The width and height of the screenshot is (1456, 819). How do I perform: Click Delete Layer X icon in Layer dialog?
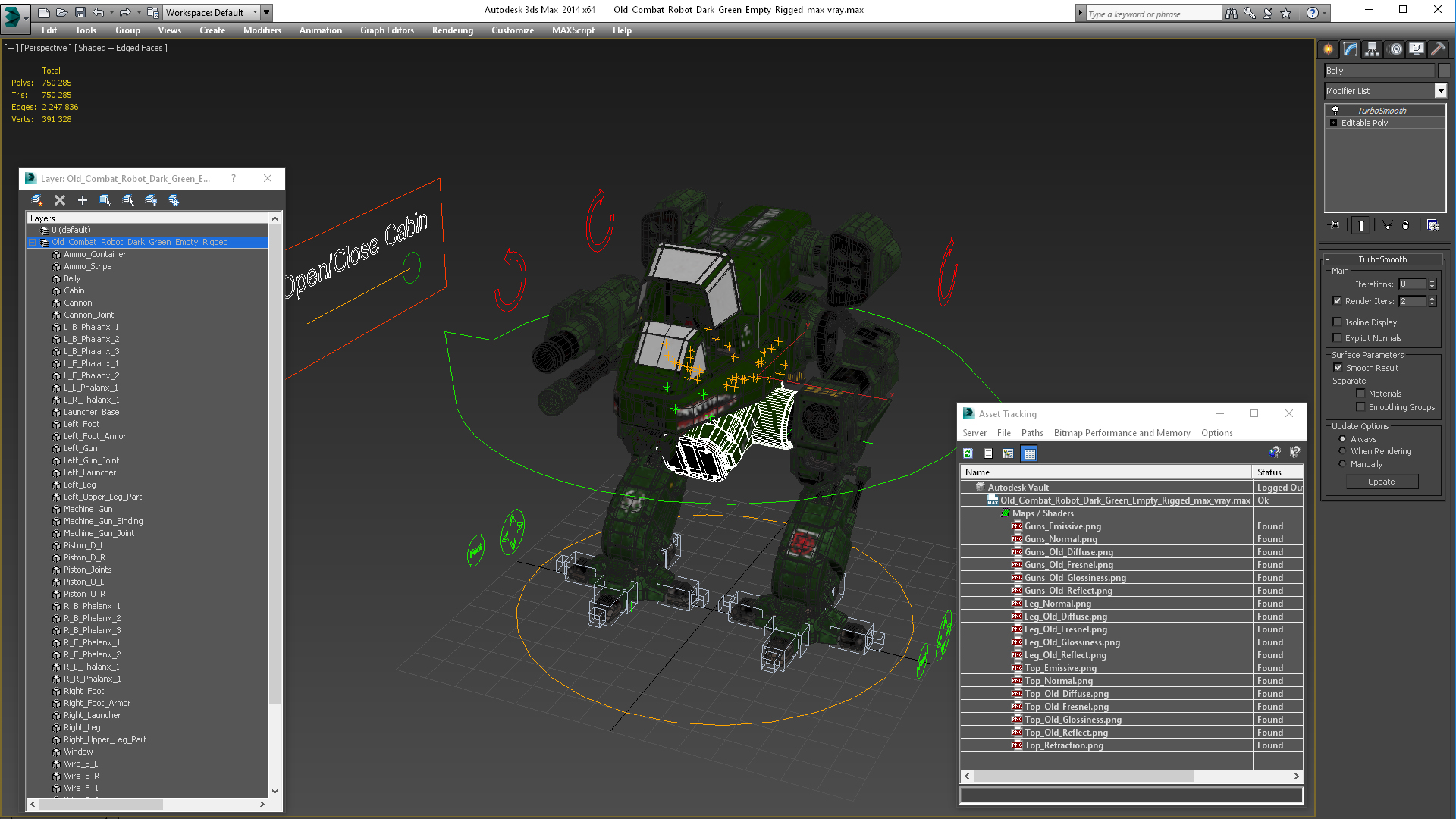(x=60, y=200)
